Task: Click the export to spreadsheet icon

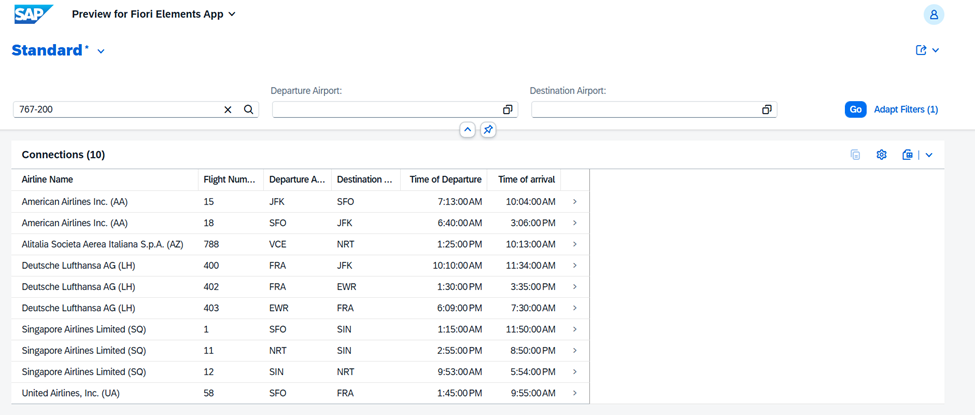Action: pyautogui.click(x=907, y=155)
